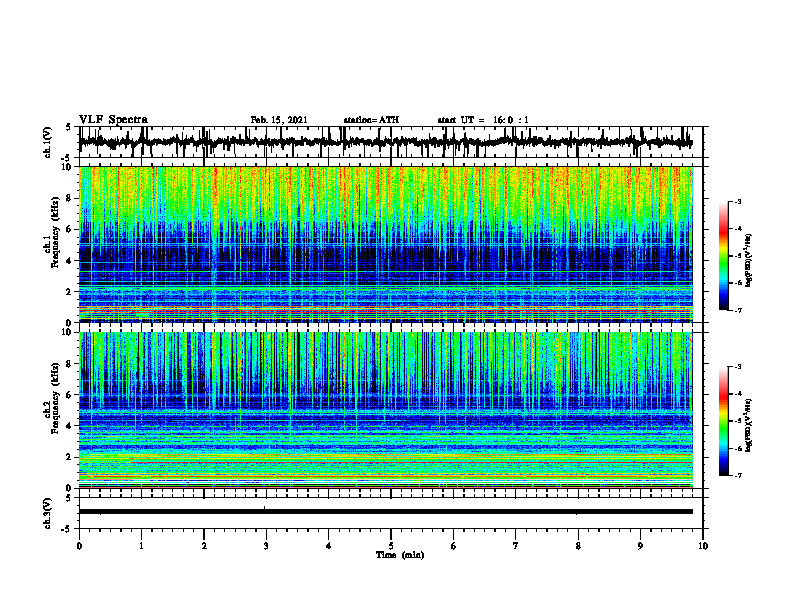
Task: Click time axis tick label "5" under the plots
Action: pyautogui.click(x=391, y=546)
